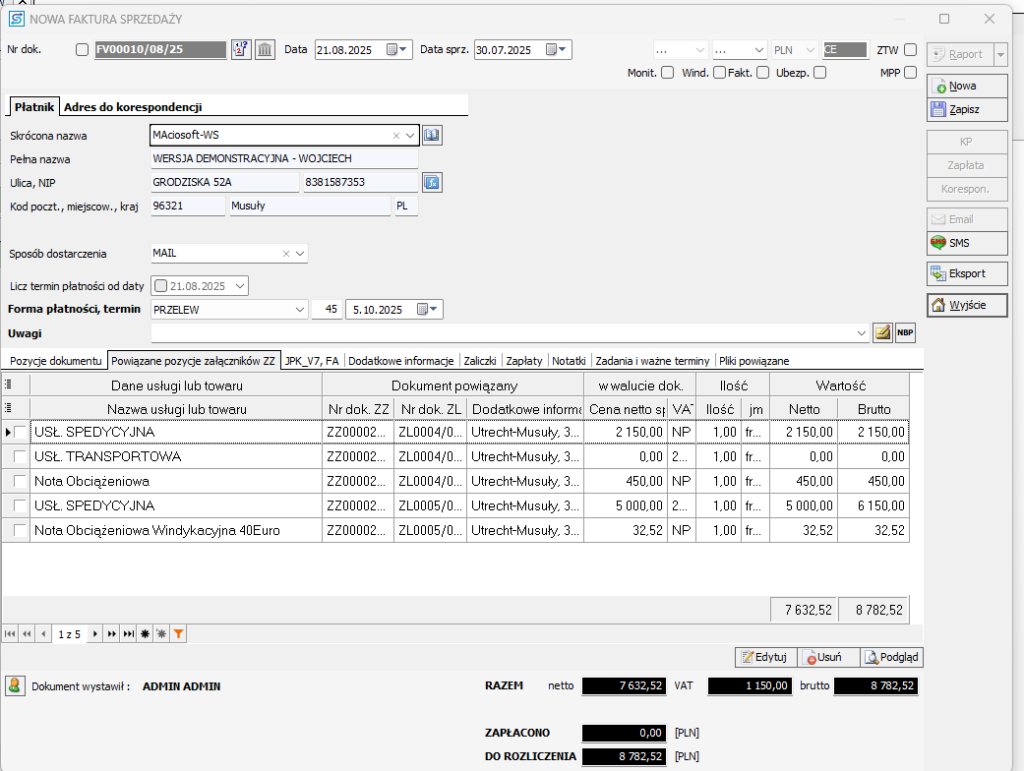Screen dimensions: 1024x771
Task: Open contractor book icon next to Skrócona nazwa
Action: point(432,135)
